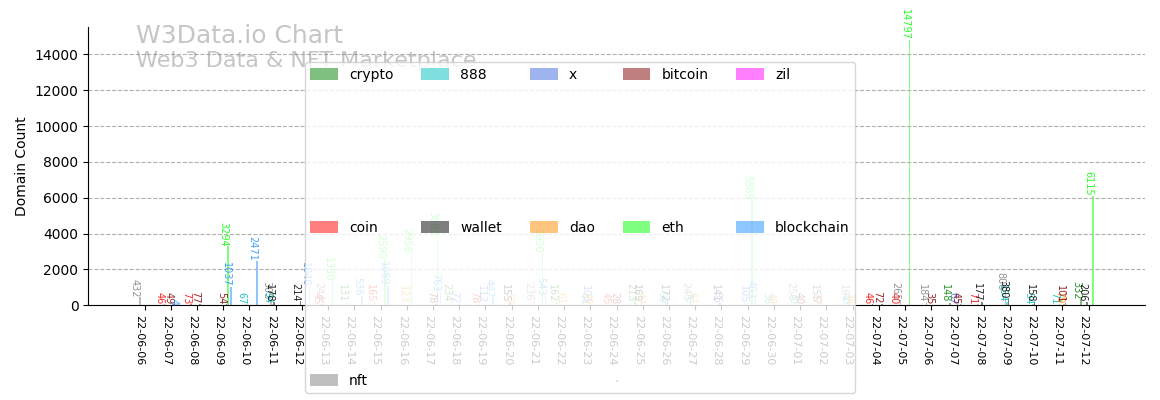The image size is (1160, 400).
Task: Click the 14000 y-axis tick label
Action: (58, 54)
